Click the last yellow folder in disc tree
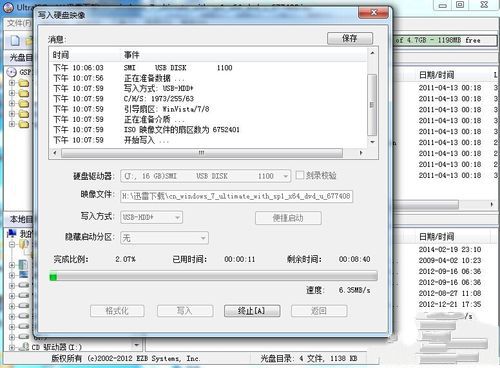The width and height of the screenshot is (500, 368). 24,124
